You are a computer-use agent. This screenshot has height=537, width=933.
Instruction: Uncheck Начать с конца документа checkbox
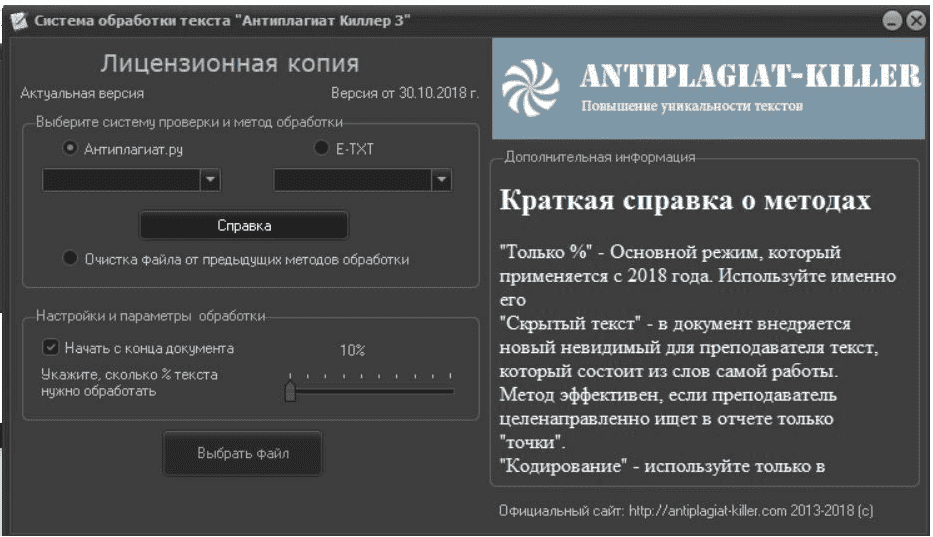click(51, 347)
